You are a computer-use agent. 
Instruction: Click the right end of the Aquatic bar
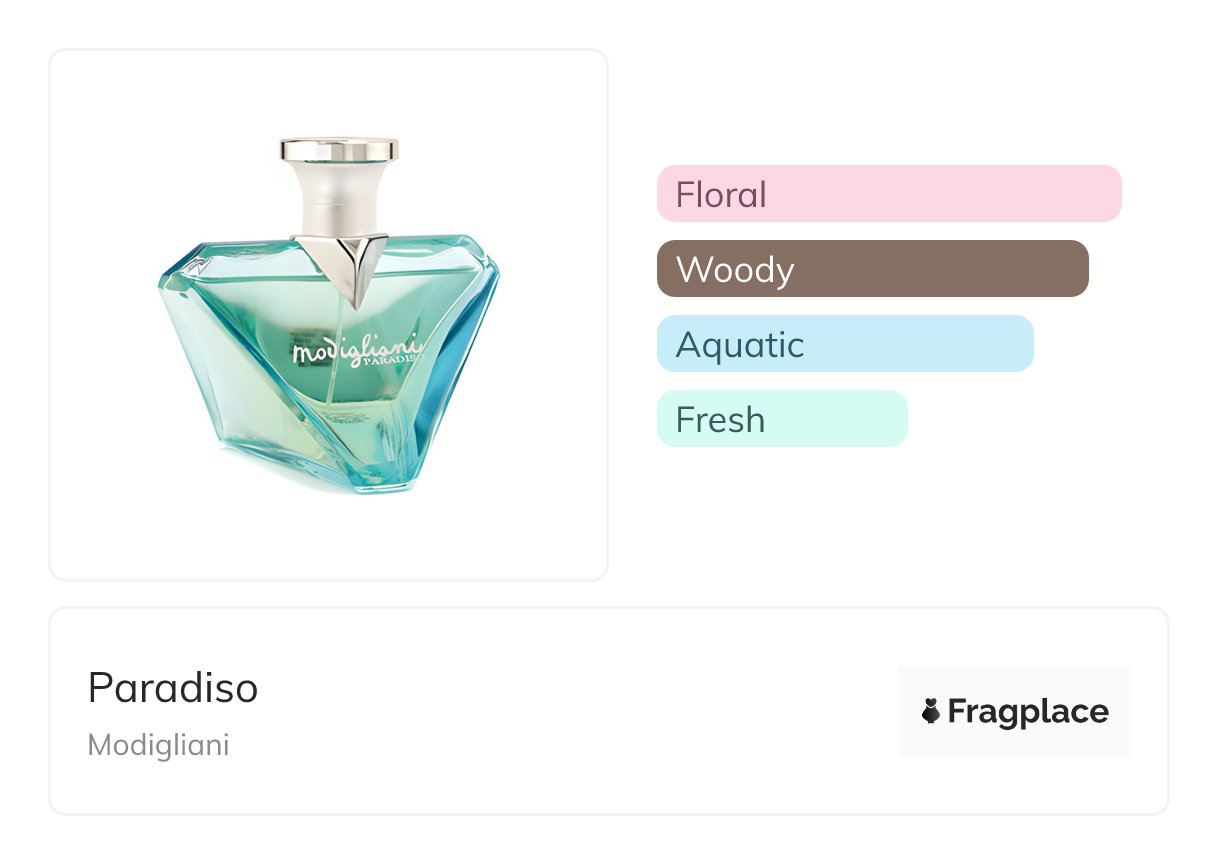[x=1020, y=344]
